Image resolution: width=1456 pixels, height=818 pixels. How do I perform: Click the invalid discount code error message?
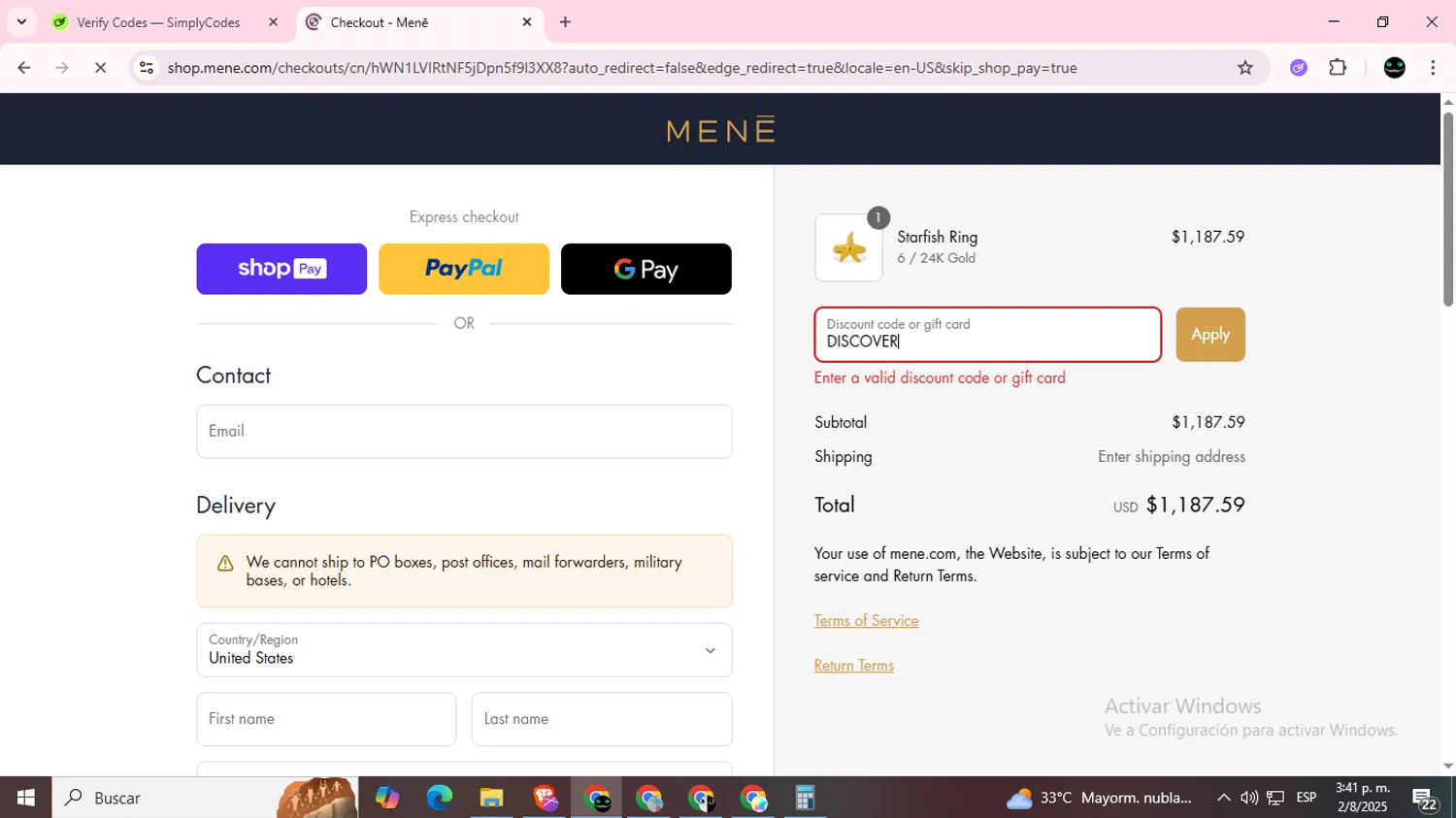click(x=940, y=378)
